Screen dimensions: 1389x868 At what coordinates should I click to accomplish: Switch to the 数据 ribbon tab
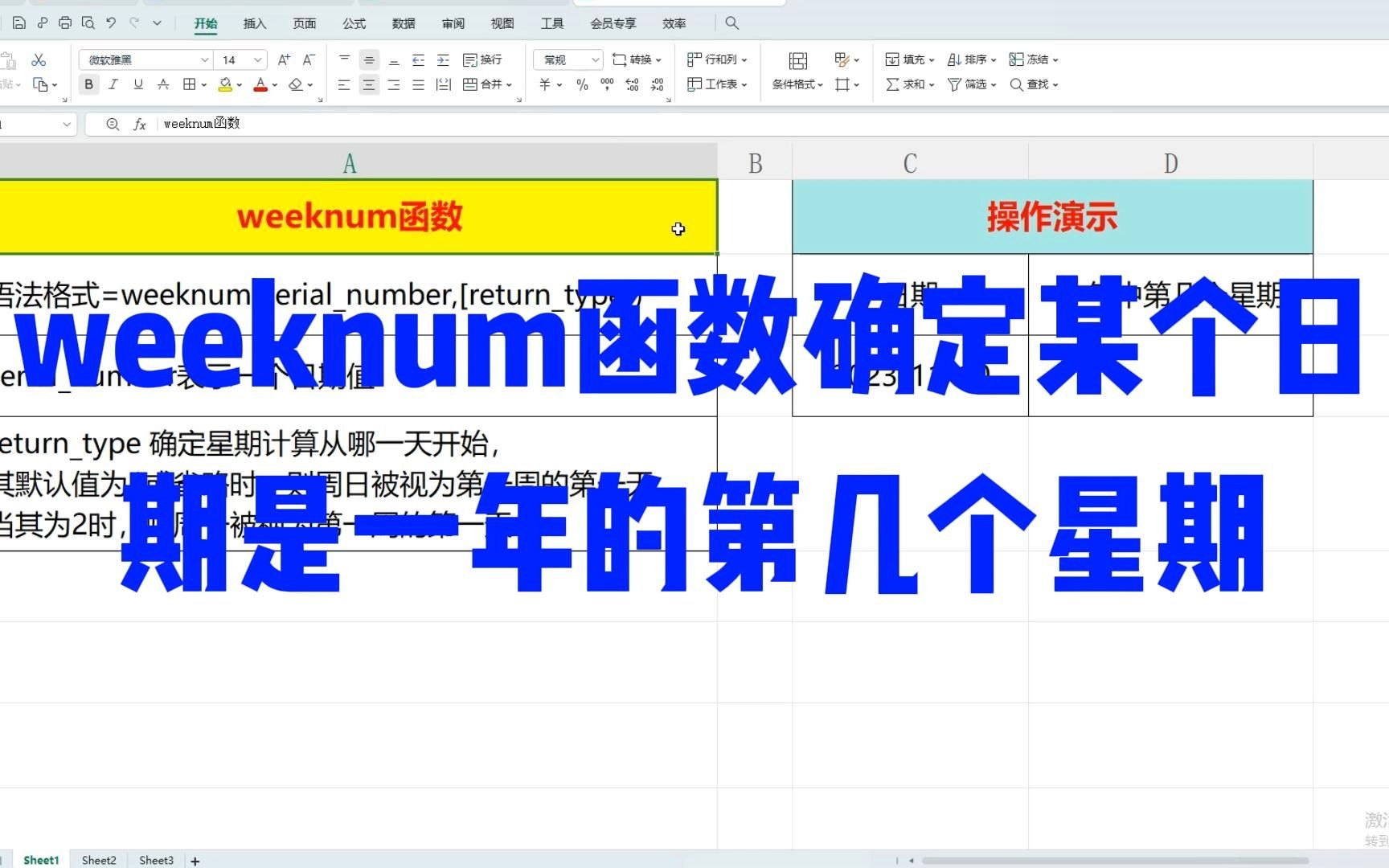(x=404, y=23)
